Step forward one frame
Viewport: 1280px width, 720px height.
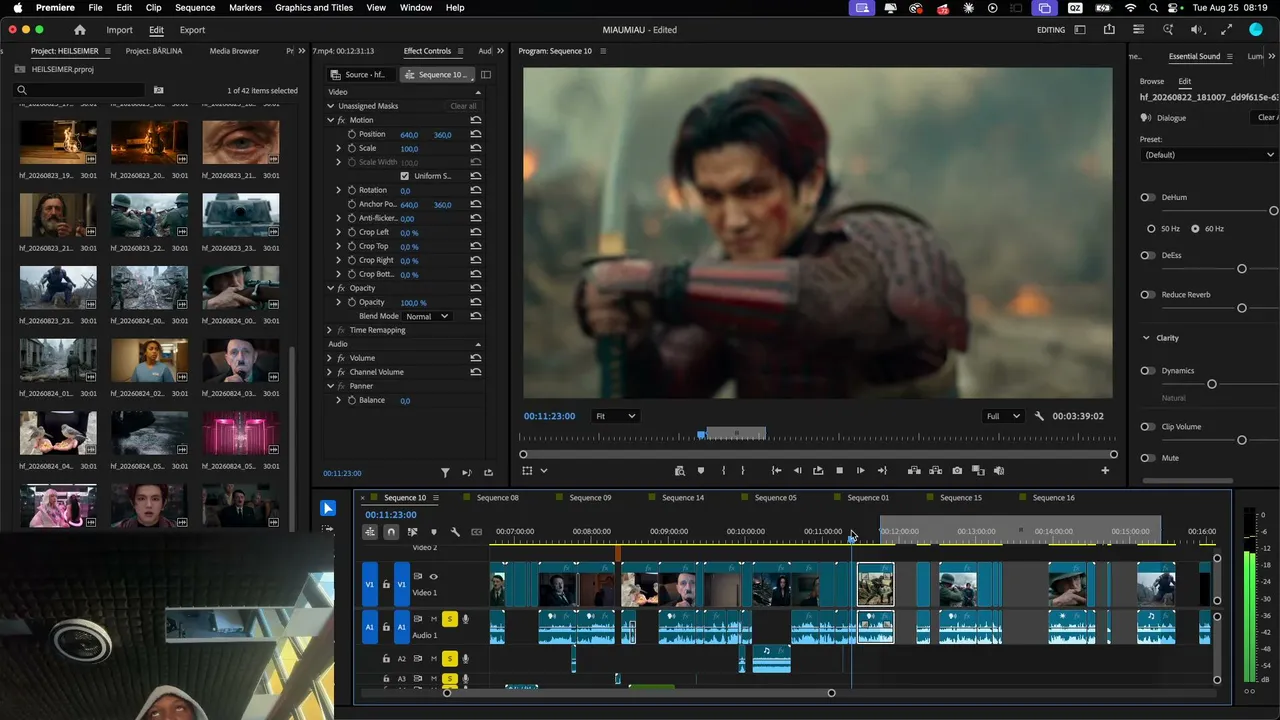pos(860,470)
